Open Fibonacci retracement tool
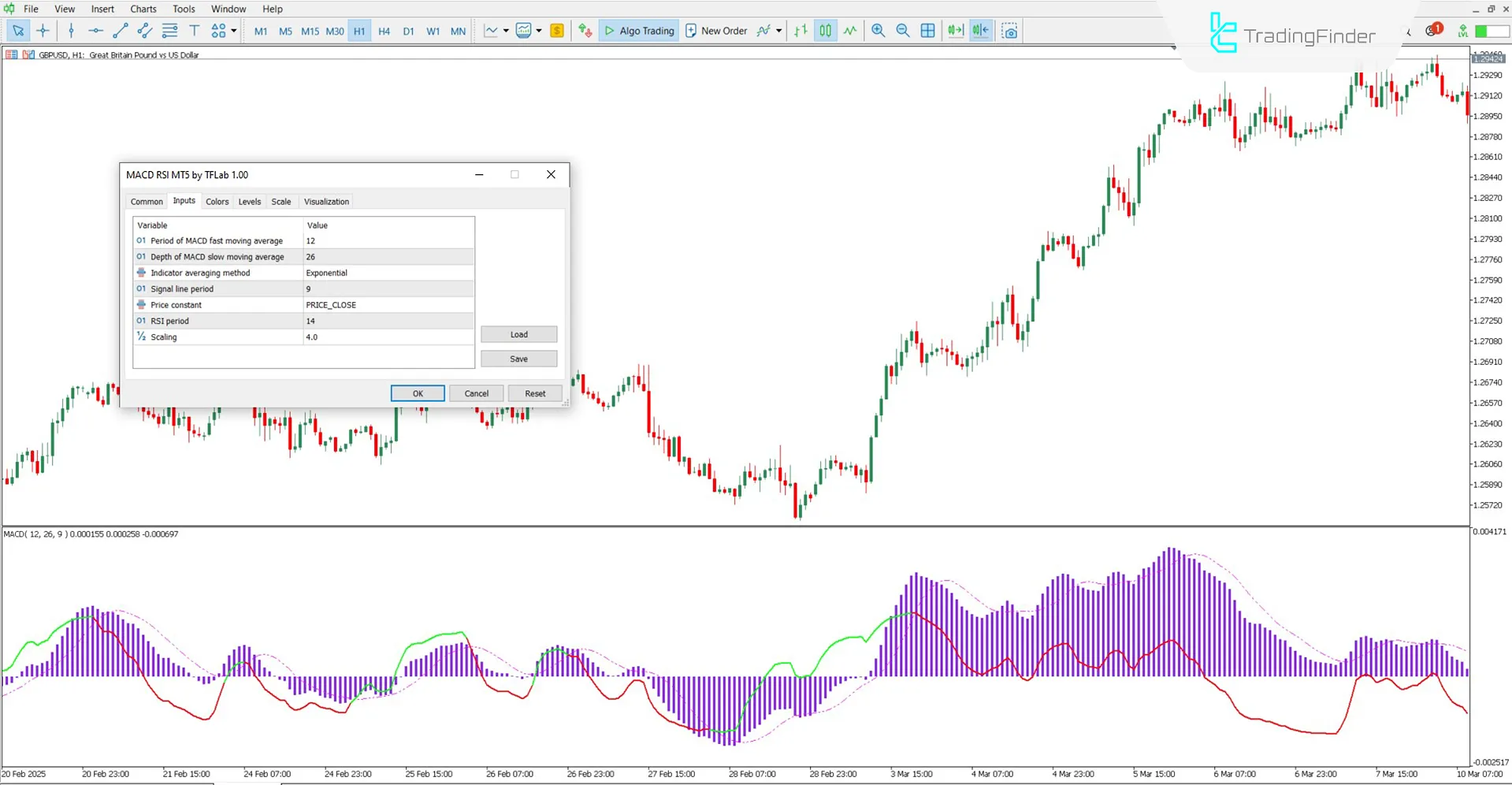This screenshot has width=1512, height=785. pyautogui.click(x=169, y=31)
